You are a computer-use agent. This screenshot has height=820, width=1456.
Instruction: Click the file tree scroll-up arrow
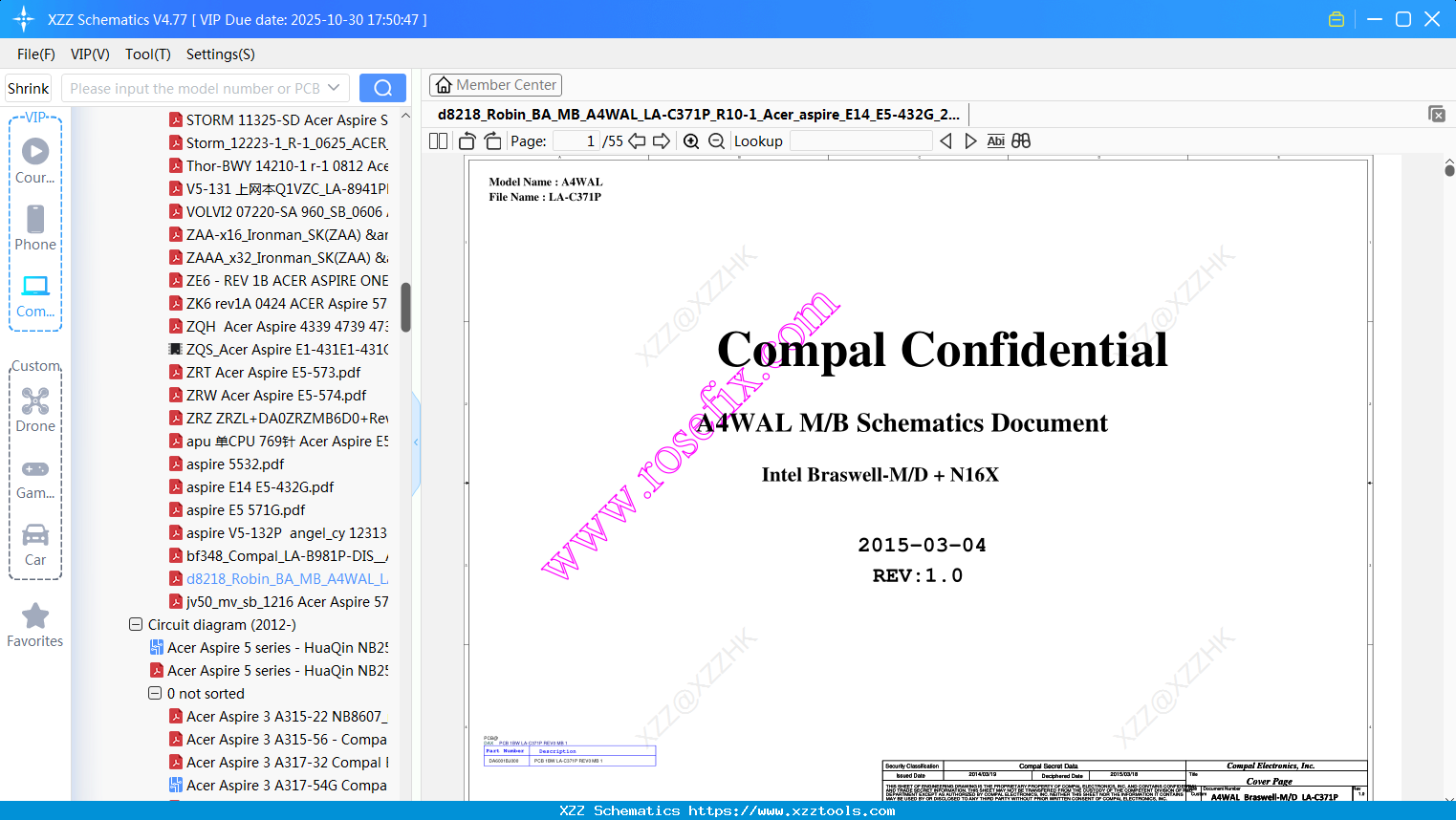pyautogui.click(x=405, y=116)
